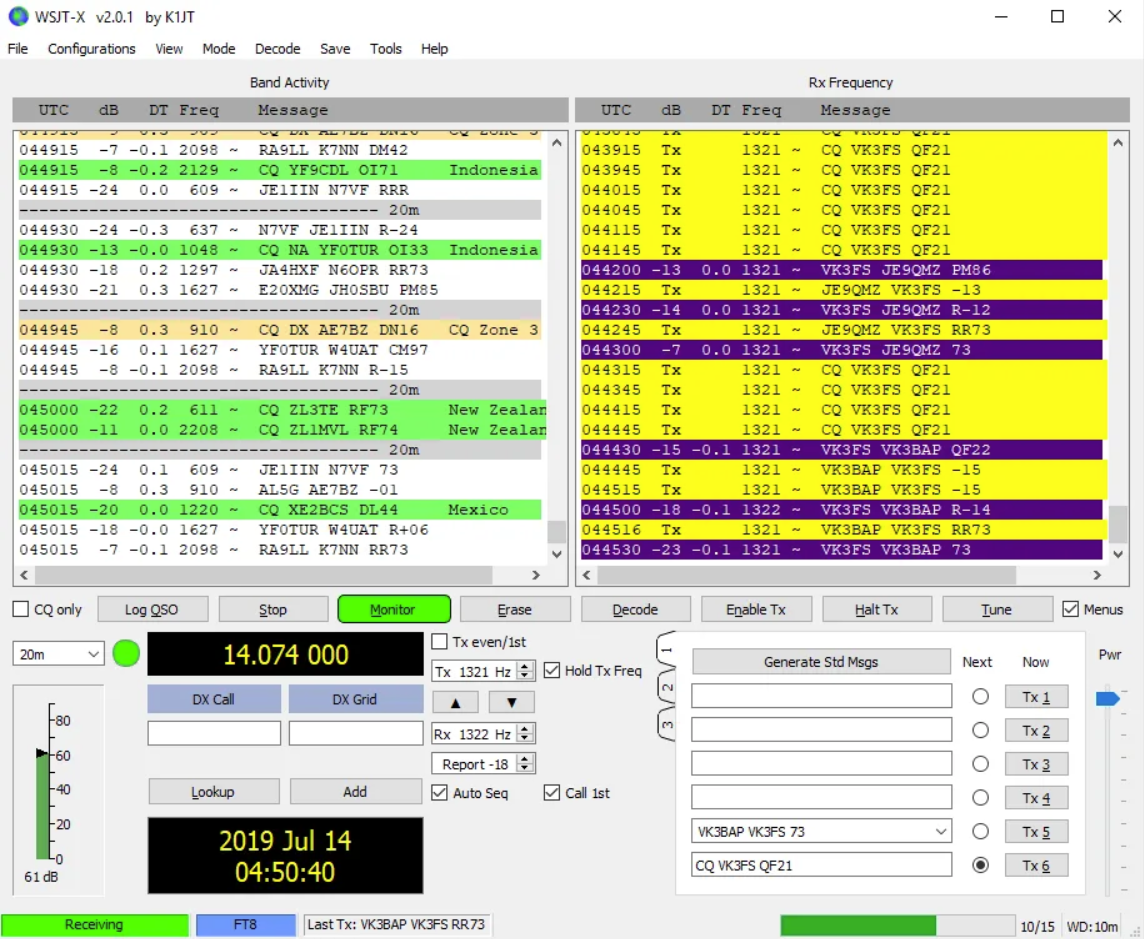Open the Configurations menu
This screenshot has width=1144, height=939.
(x=91, y=48)
